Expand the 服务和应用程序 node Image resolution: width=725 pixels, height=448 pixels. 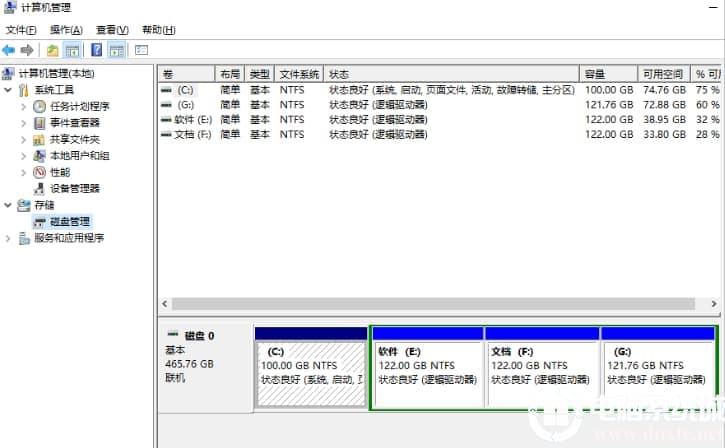pos(8,238)
